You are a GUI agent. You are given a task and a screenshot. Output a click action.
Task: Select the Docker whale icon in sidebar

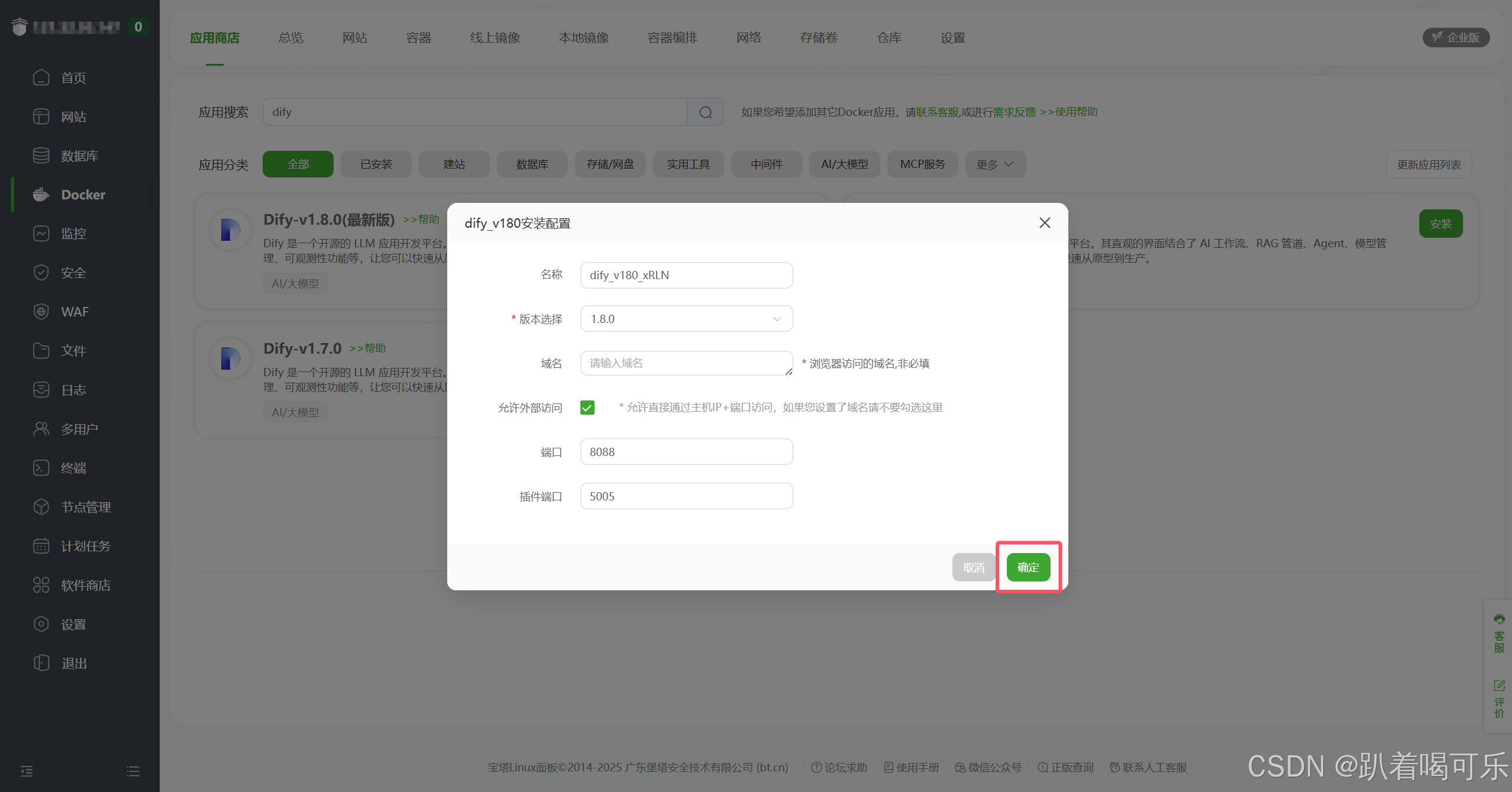pos(41,195)
